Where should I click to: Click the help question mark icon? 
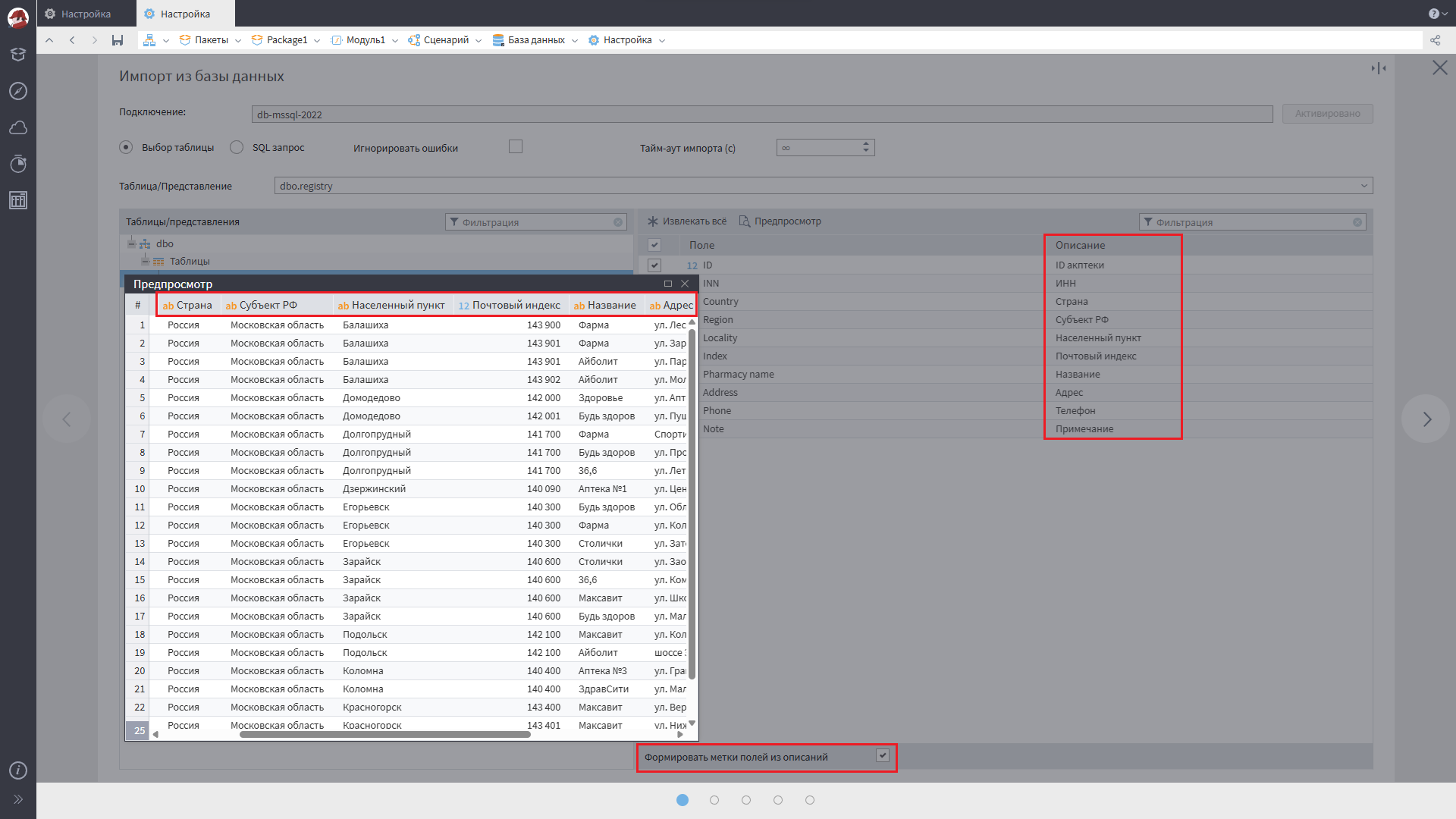[1433, 14]
